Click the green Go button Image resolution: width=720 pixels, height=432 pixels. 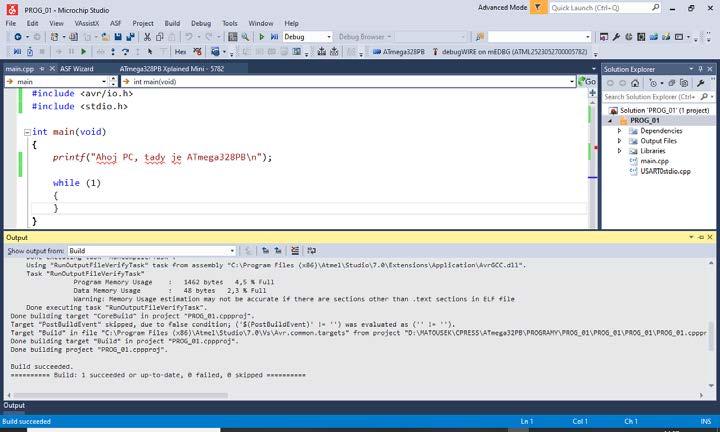click(x=587, y=82)
